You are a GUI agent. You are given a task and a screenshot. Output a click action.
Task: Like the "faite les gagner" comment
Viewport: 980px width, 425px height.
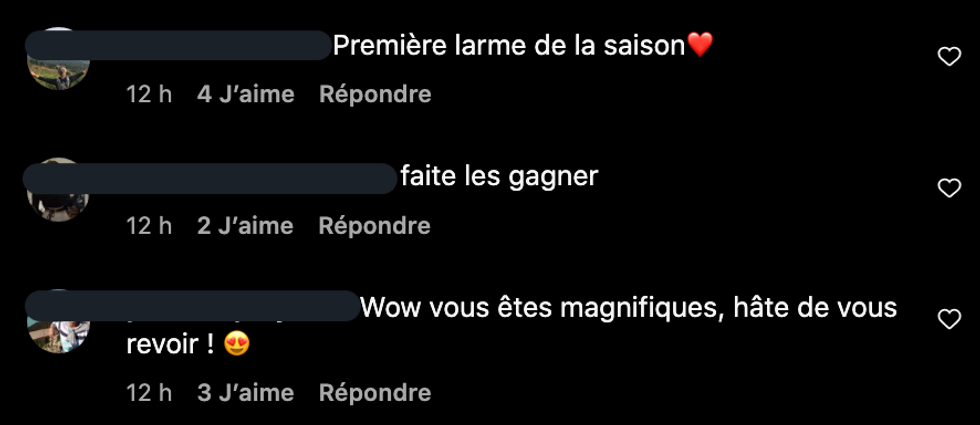click(x=949, y=188)
